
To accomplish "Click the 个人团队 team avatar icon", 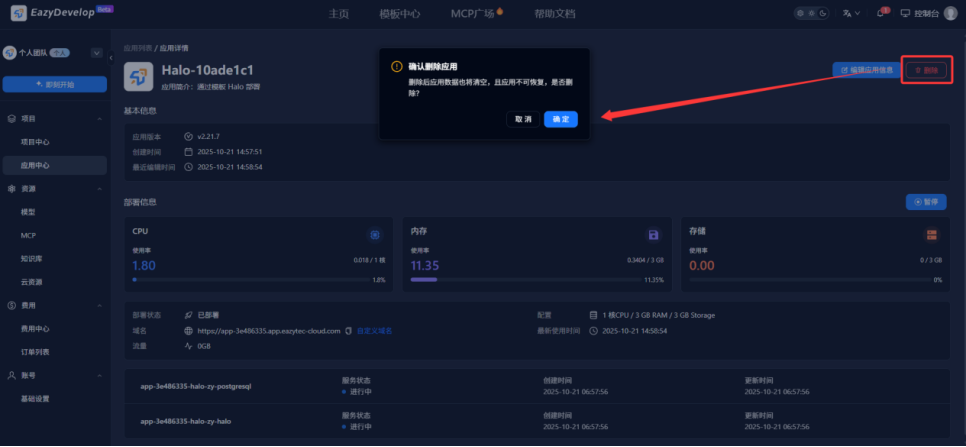I will pos(10,53).
